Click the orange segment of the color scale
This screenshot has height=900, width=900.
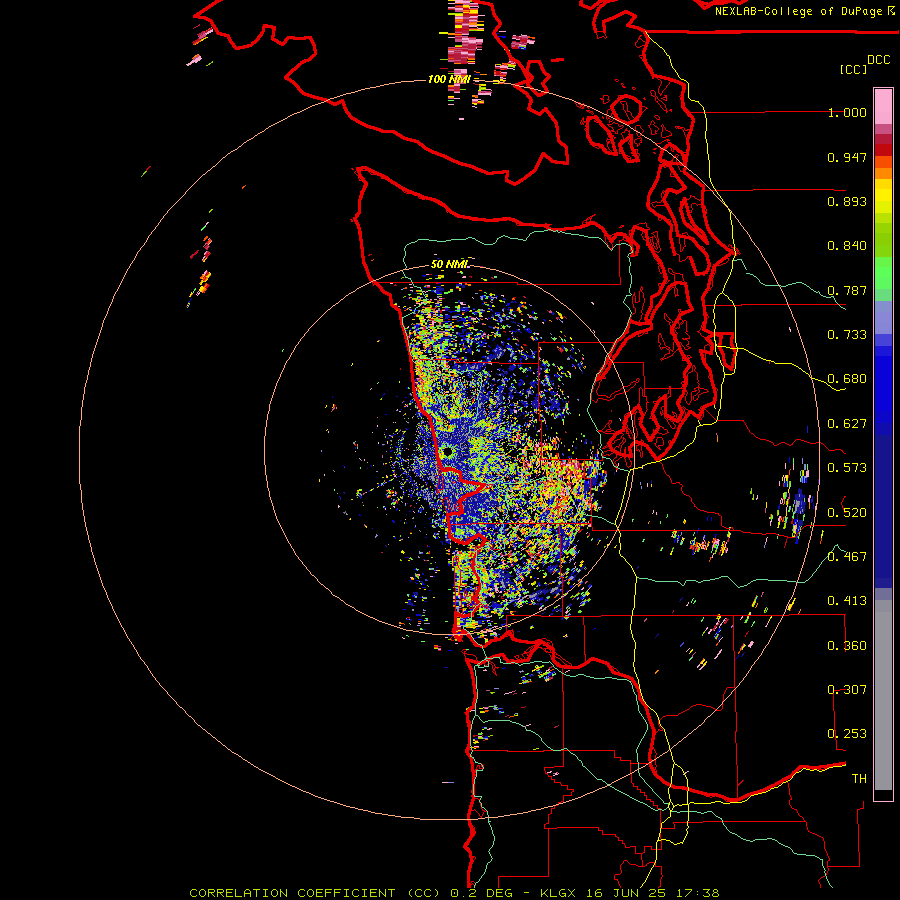point(883,168)
